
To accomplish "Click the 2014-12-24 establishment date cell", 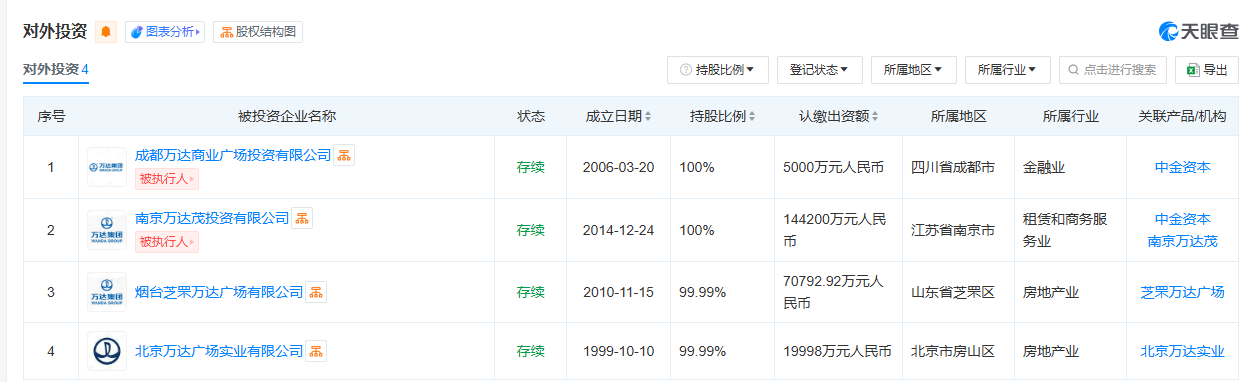I will tap(618, 230).
